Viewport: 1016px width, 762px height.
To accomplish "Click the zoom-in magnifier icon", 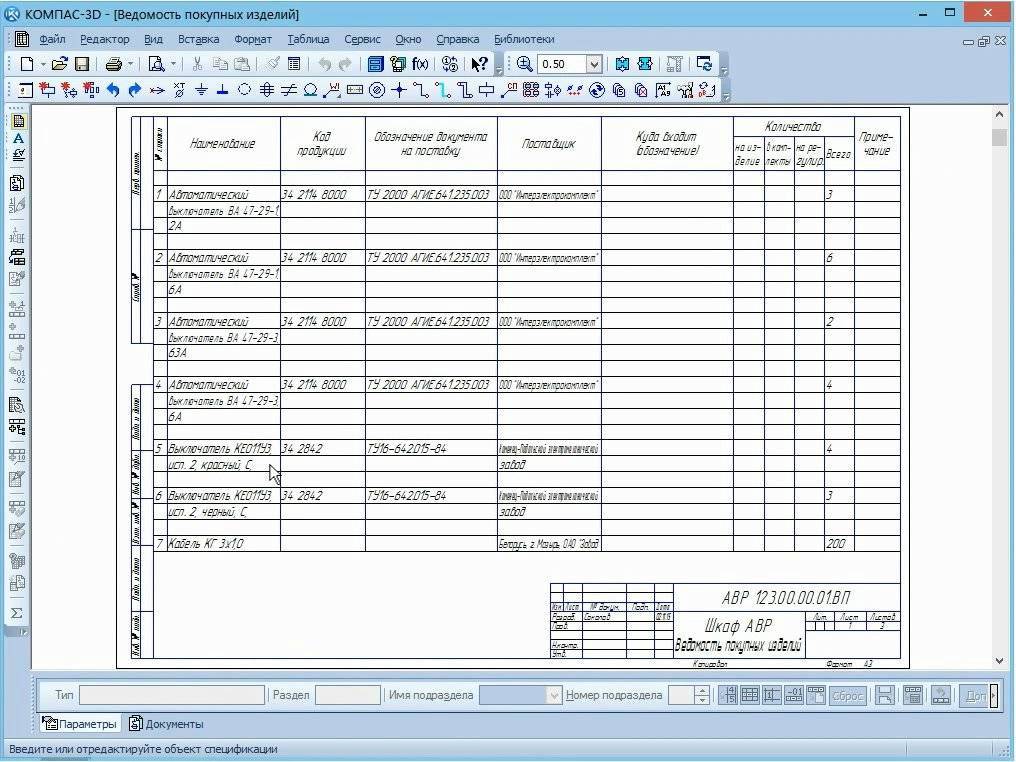I will pyautogui.click(x=524, y=64).
